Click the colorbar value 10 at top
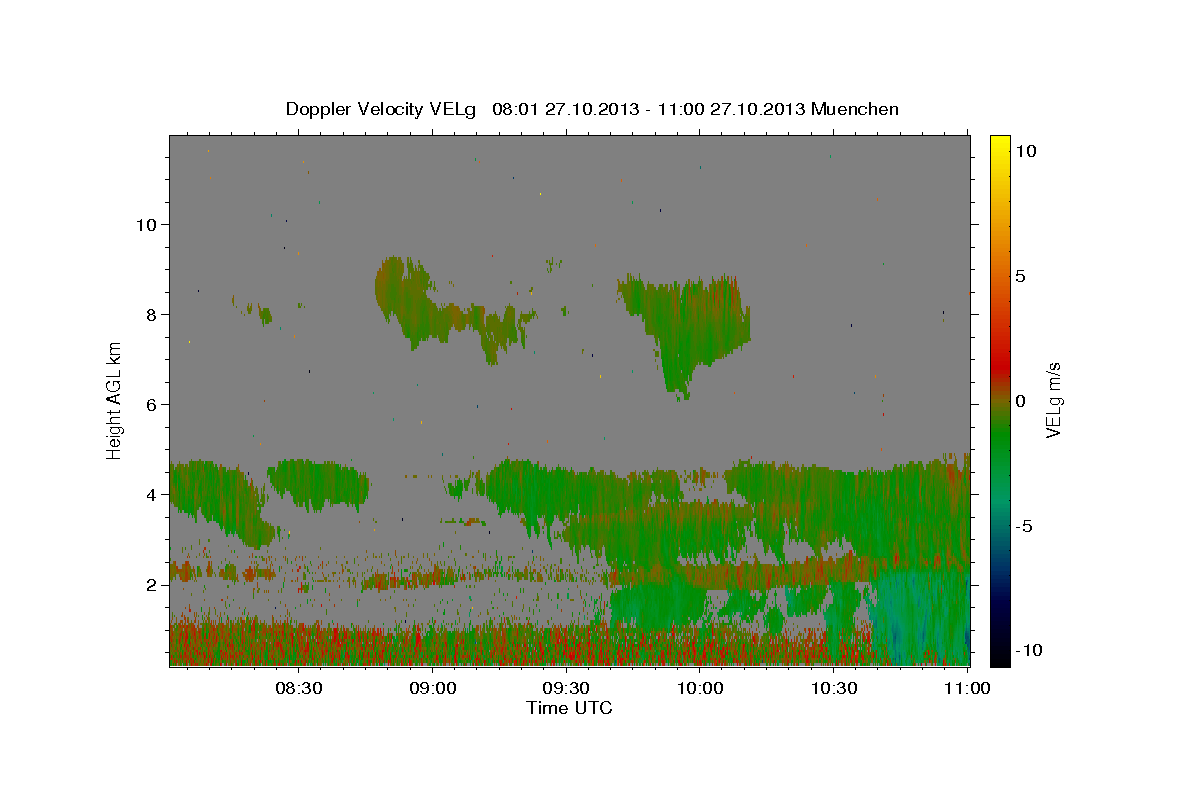 coord(1026,151)
